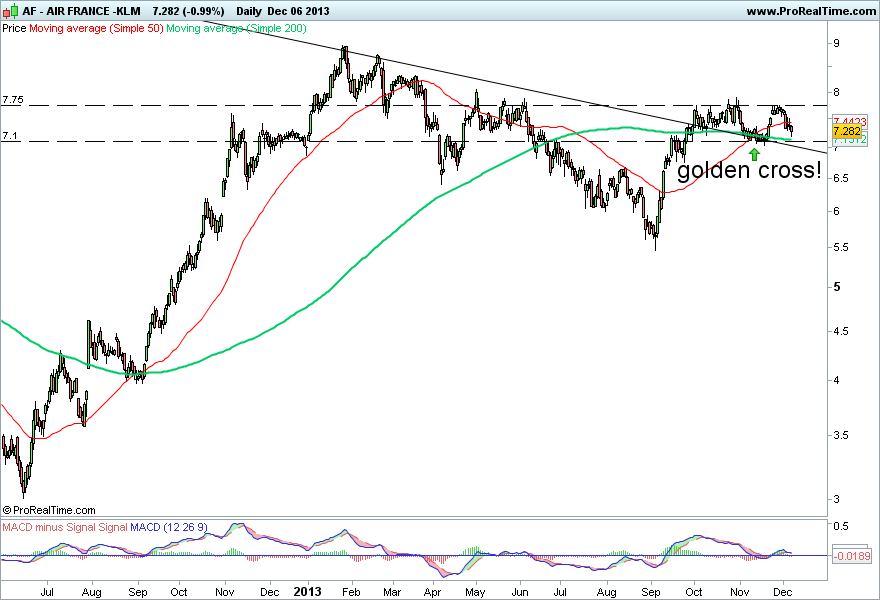
Task: Select the 'Moving average (Simple 200)' legend
Action: (236, 28)
